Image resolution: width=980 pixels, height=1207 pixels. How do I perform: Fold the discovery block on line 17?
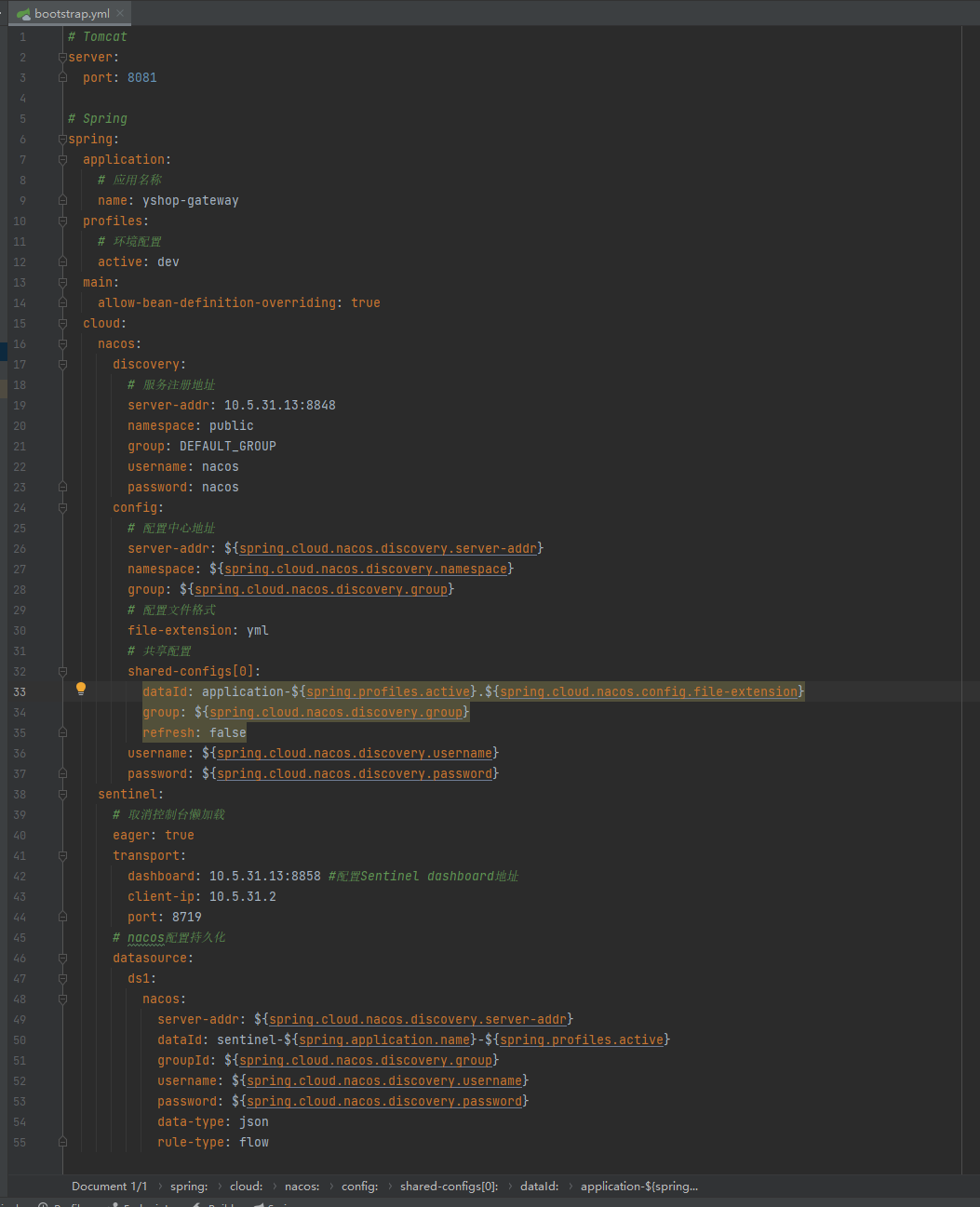tap(62, 365)
